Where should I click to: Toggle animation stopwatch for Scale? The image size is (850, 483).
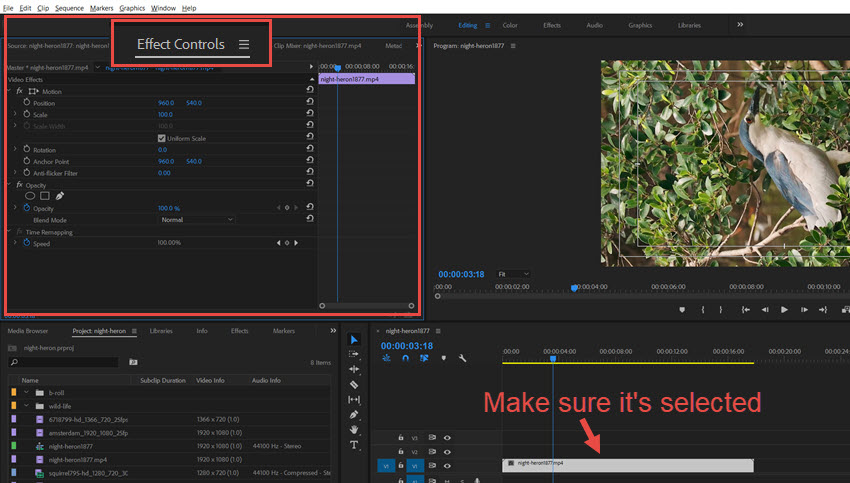point(27,114)
